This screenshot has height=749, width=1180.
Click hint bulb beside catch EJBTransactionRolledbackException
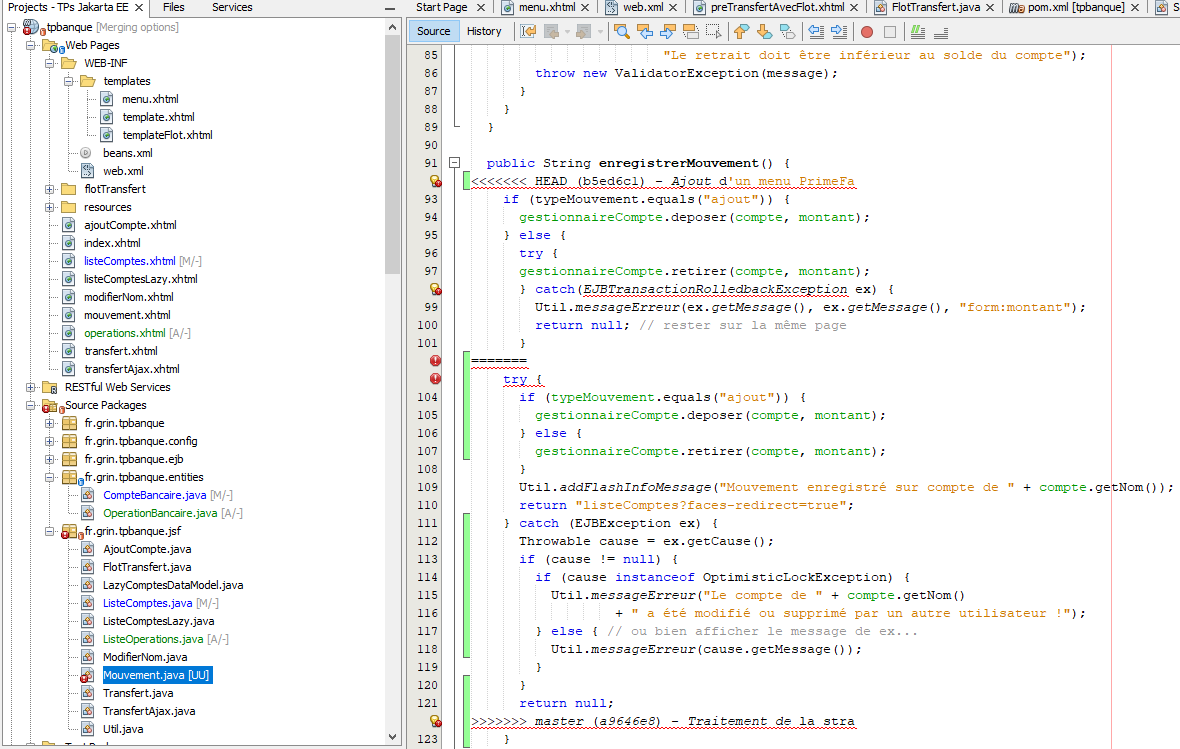tap(435, 289)
